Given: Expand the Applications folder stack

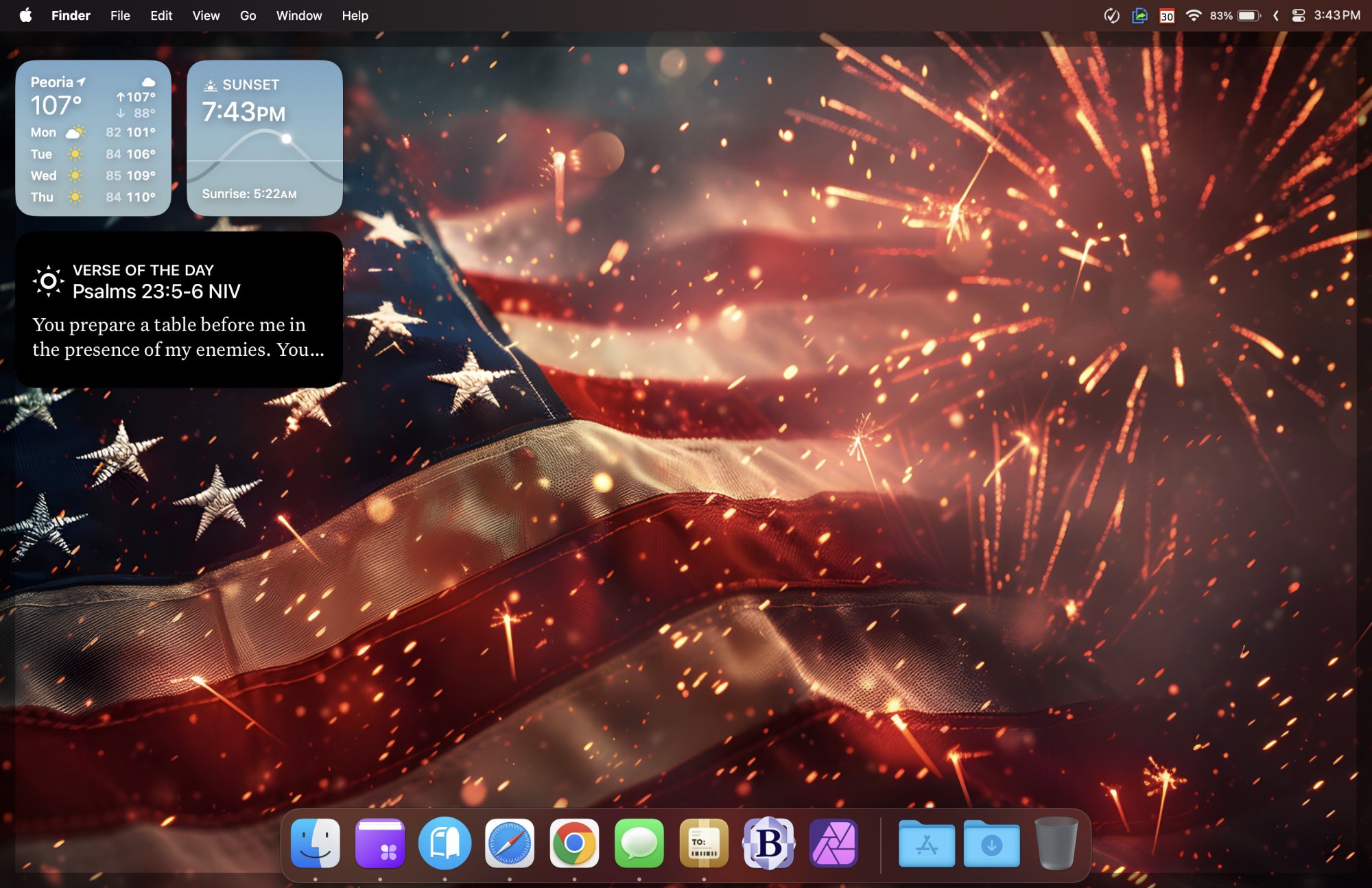Looking at the screenshot, I should 926,843.
